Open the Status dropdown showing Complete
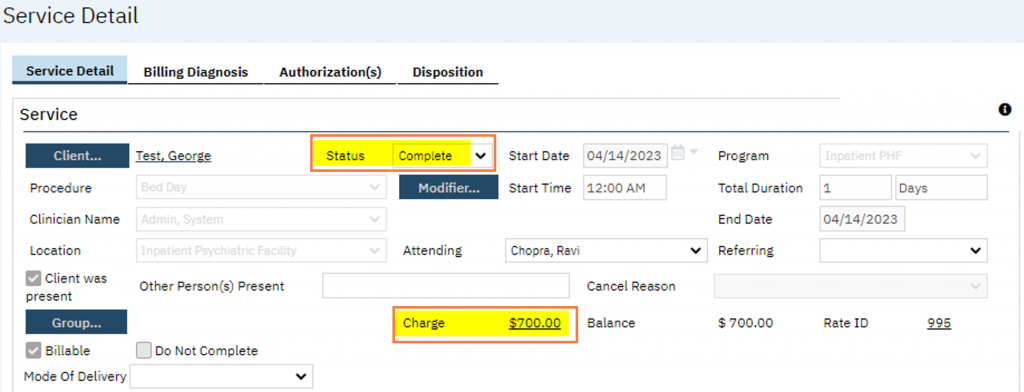The width and height of the screenshot is (1024, 392). point(441,156)
